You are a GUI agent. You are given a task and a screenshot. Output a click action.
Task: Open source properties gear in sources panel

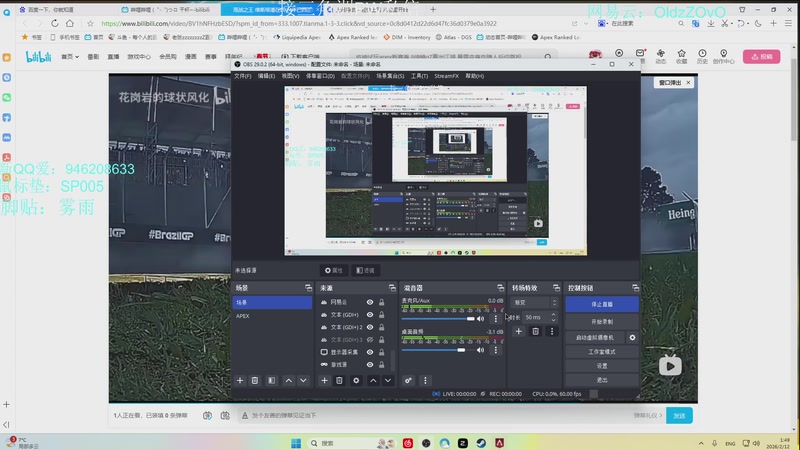[x=356, y=381]
